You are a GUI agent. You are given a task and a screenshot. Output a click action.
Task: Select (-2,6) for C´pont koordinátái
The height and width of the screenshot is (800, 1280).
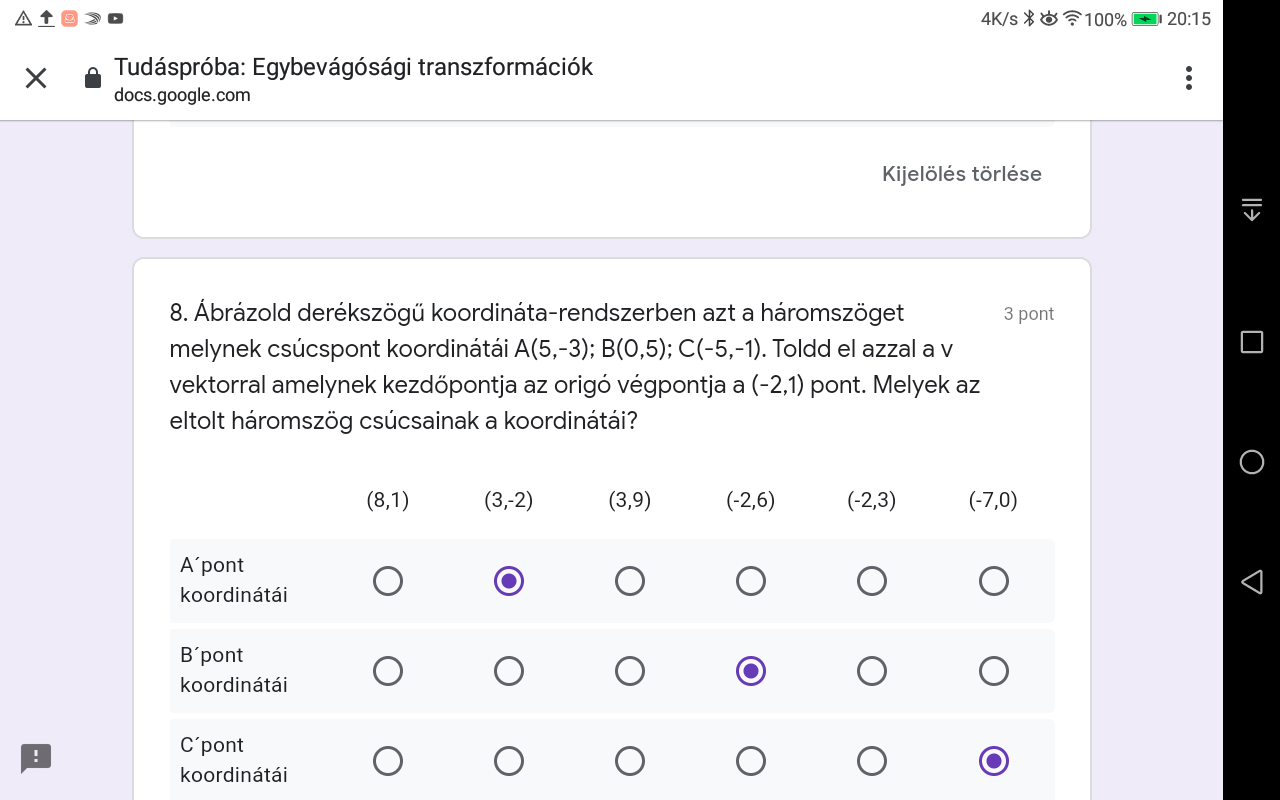pyautogui.click(x=751, y=761)
